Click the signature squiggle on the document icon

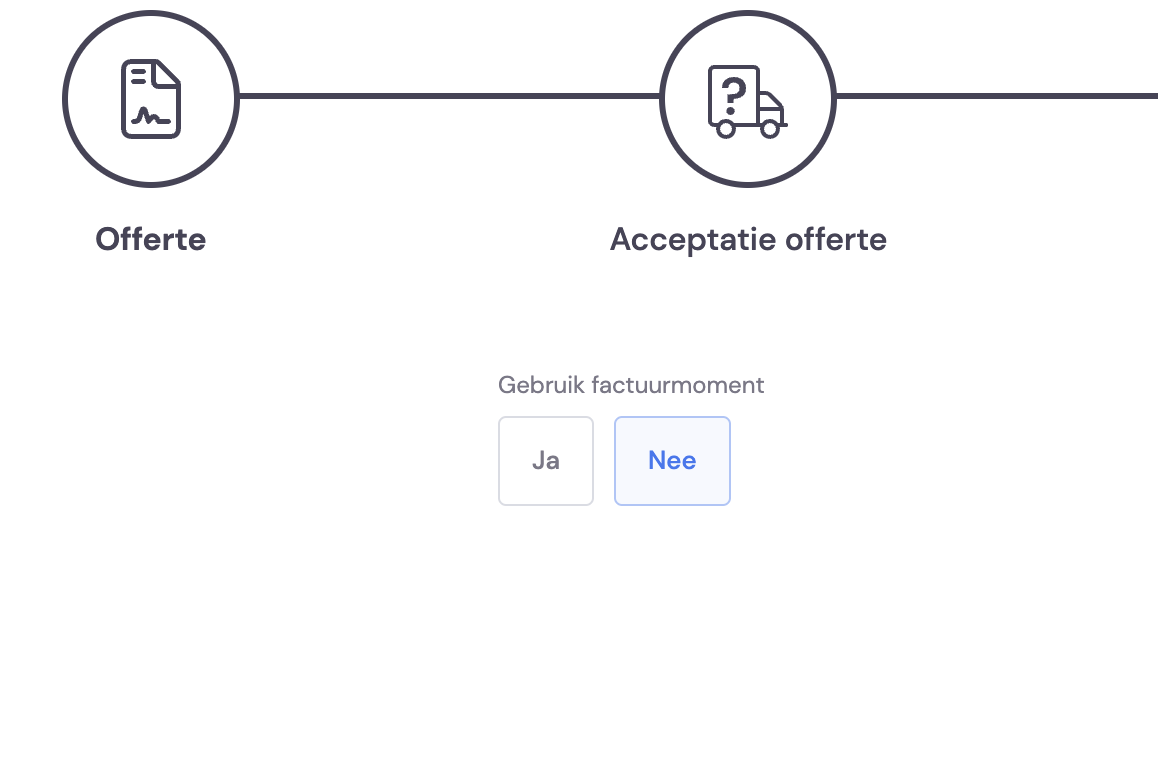[x=151, y=116]
